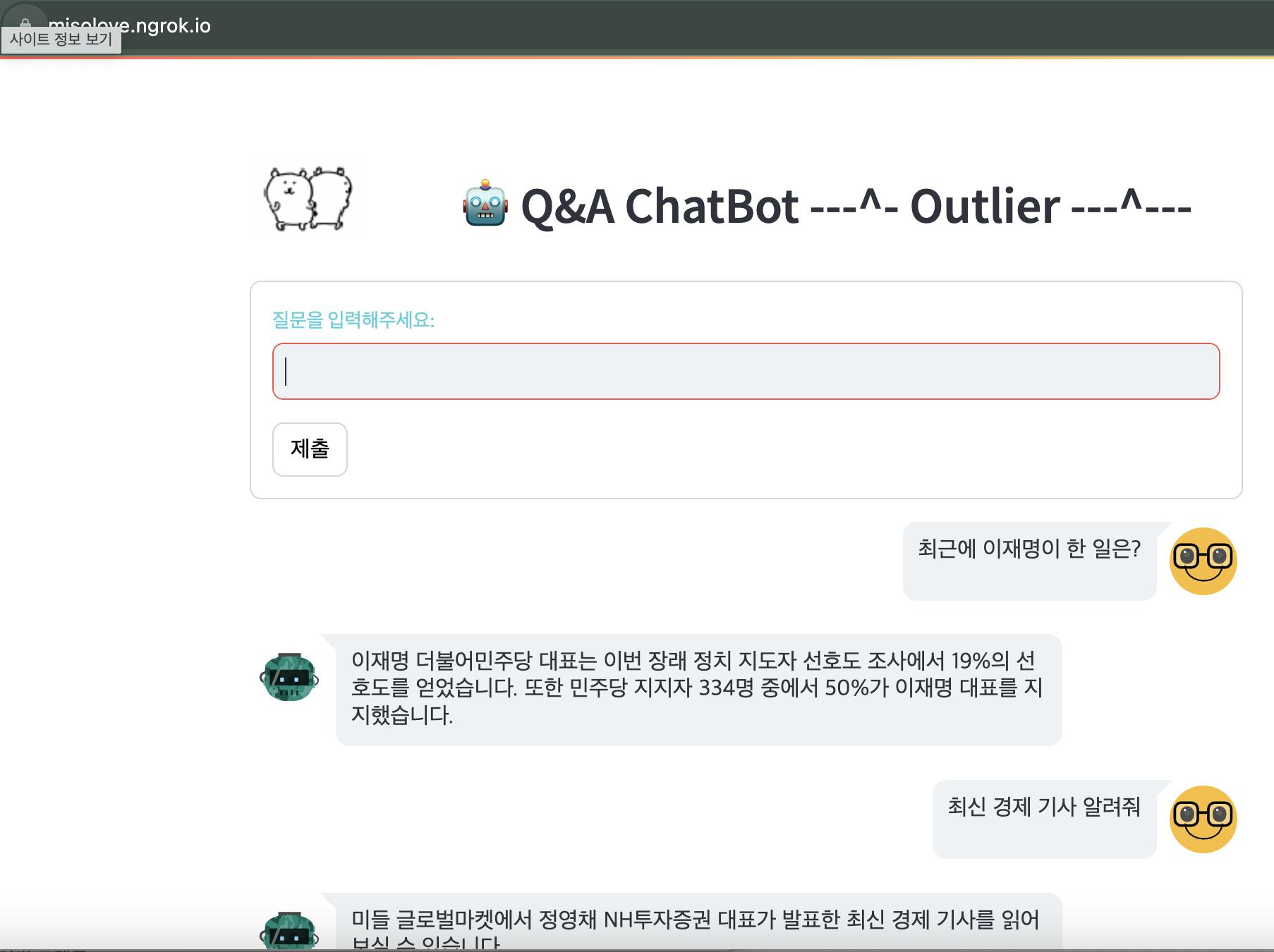Select the nerd-face avatar beside '최신 경제 기사 알려줘'
This screenshot has width=1274, height=952.
[x=1203, y=819]
